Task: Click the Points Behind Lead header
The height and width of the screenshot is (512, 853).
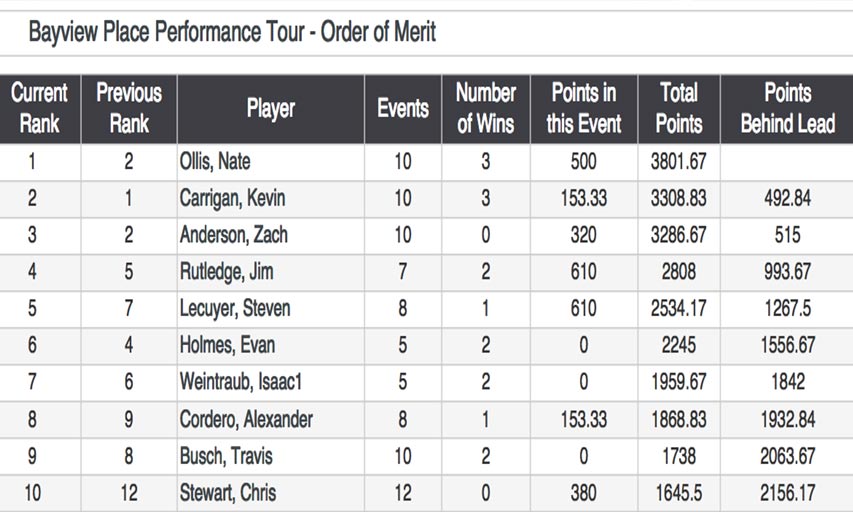Action: [787, 109]
